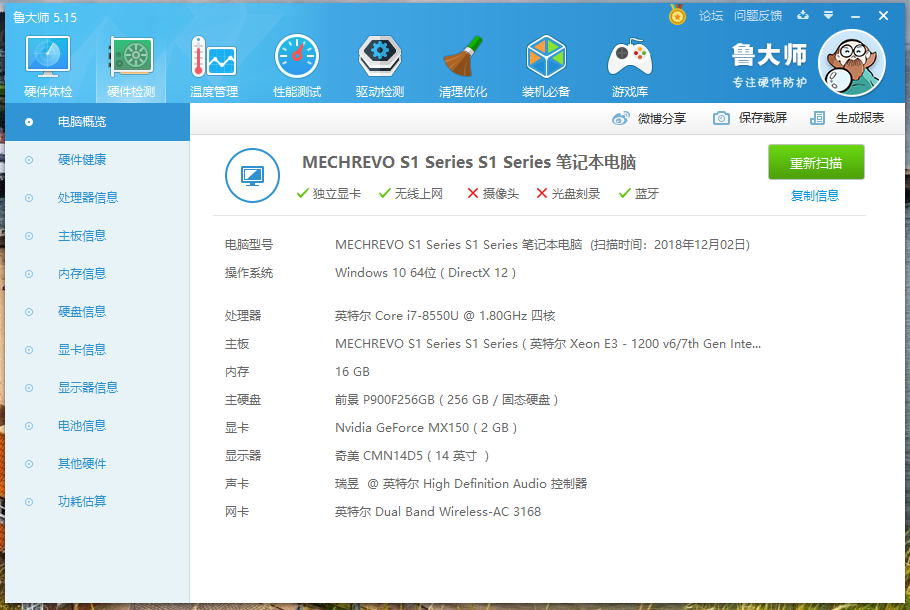Click the P900F256GB disk value
Screen dimensions: 910x610
point(446,400)
